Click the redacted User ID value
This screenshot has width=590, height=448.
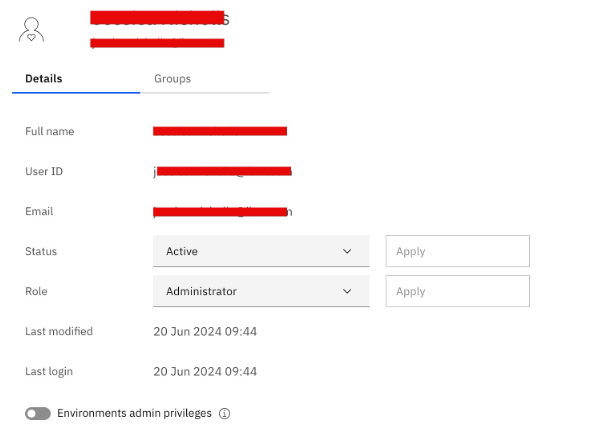click(x=222, y=172)
